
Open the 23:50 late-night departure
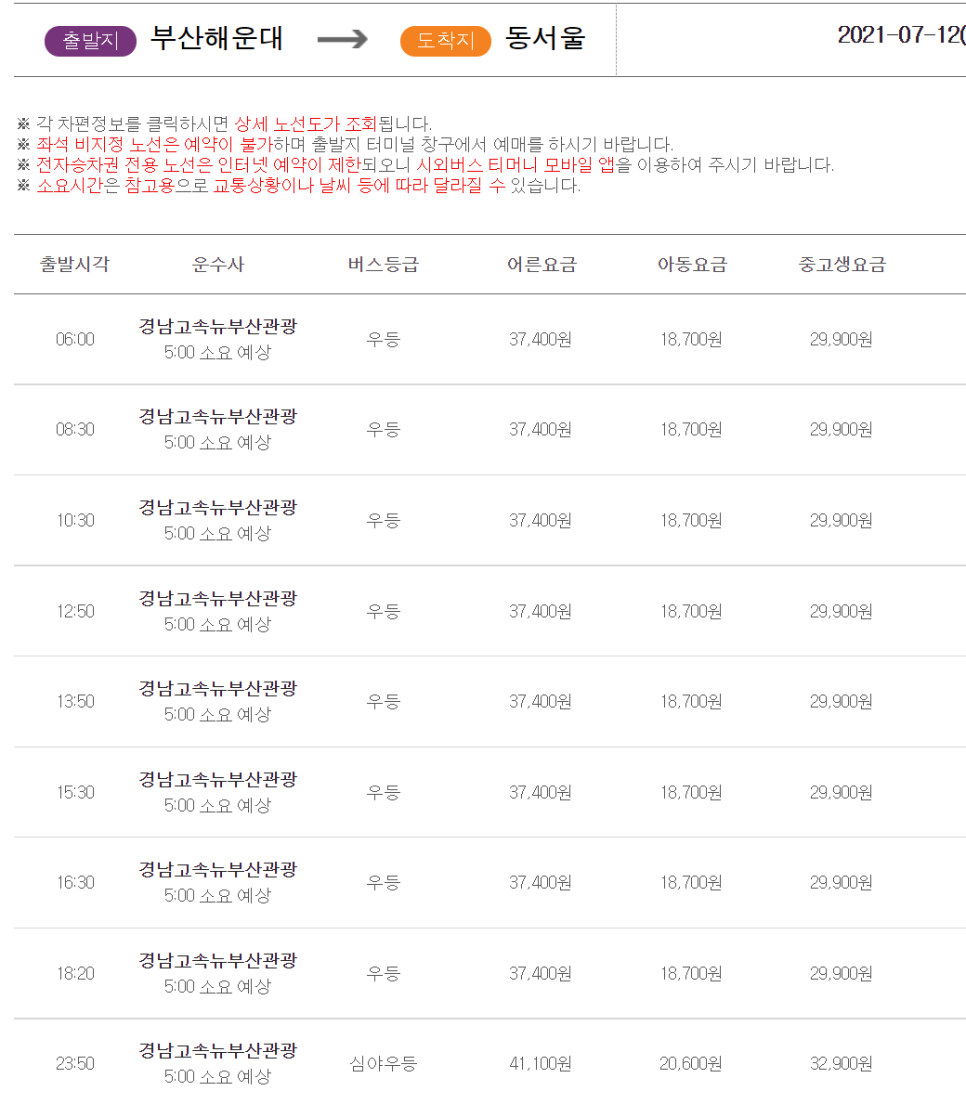click(x=75, y=1063)
